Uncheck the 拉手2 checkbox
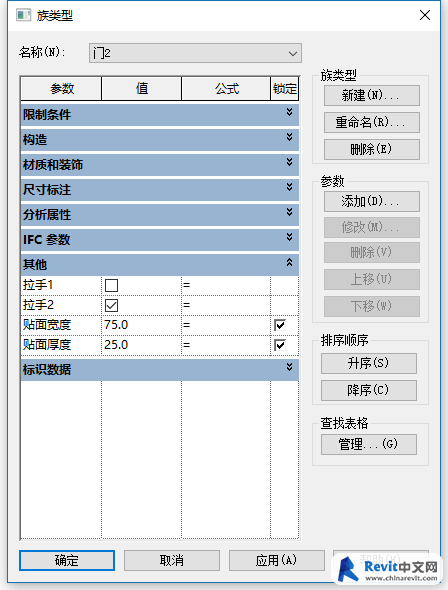Image resolution: width=448 pixels, height=590 pixels. click(x=111, y=305)
